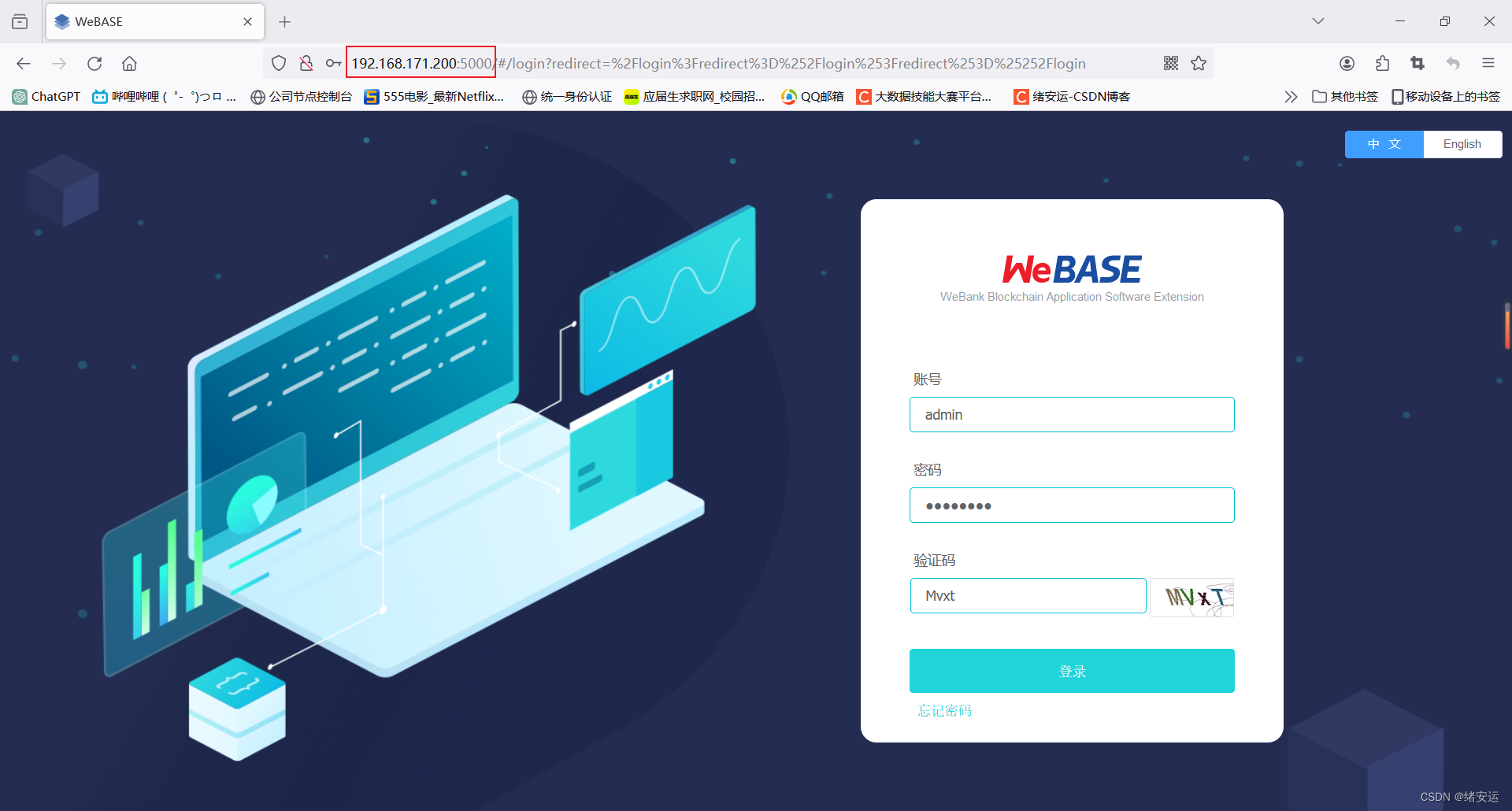Open the 应届生求职网 bookmark
Image resolution: width=1512 pixels, height=811 pixels.
(x=695, y=97)
